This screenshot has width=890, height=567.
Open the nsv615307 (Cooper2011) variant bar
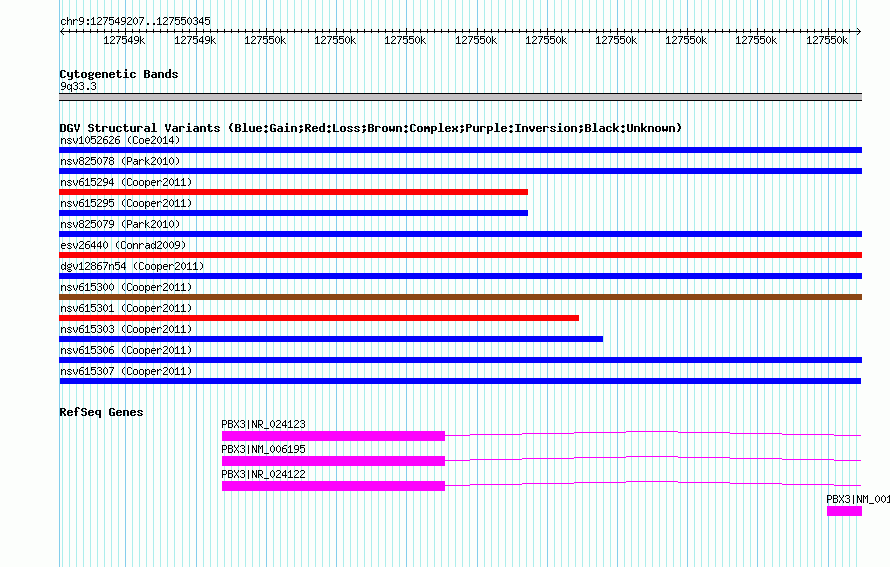tap(460, 381)
